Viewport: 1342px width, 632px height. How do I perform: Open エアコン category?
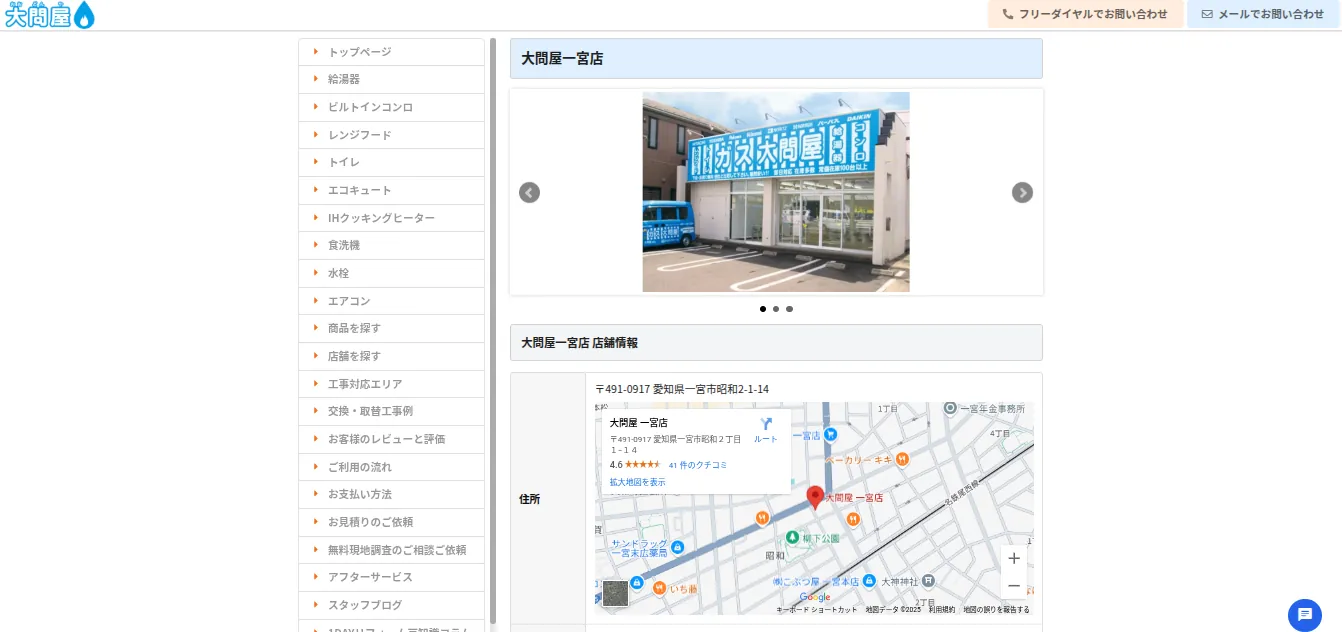click(391, 301)
